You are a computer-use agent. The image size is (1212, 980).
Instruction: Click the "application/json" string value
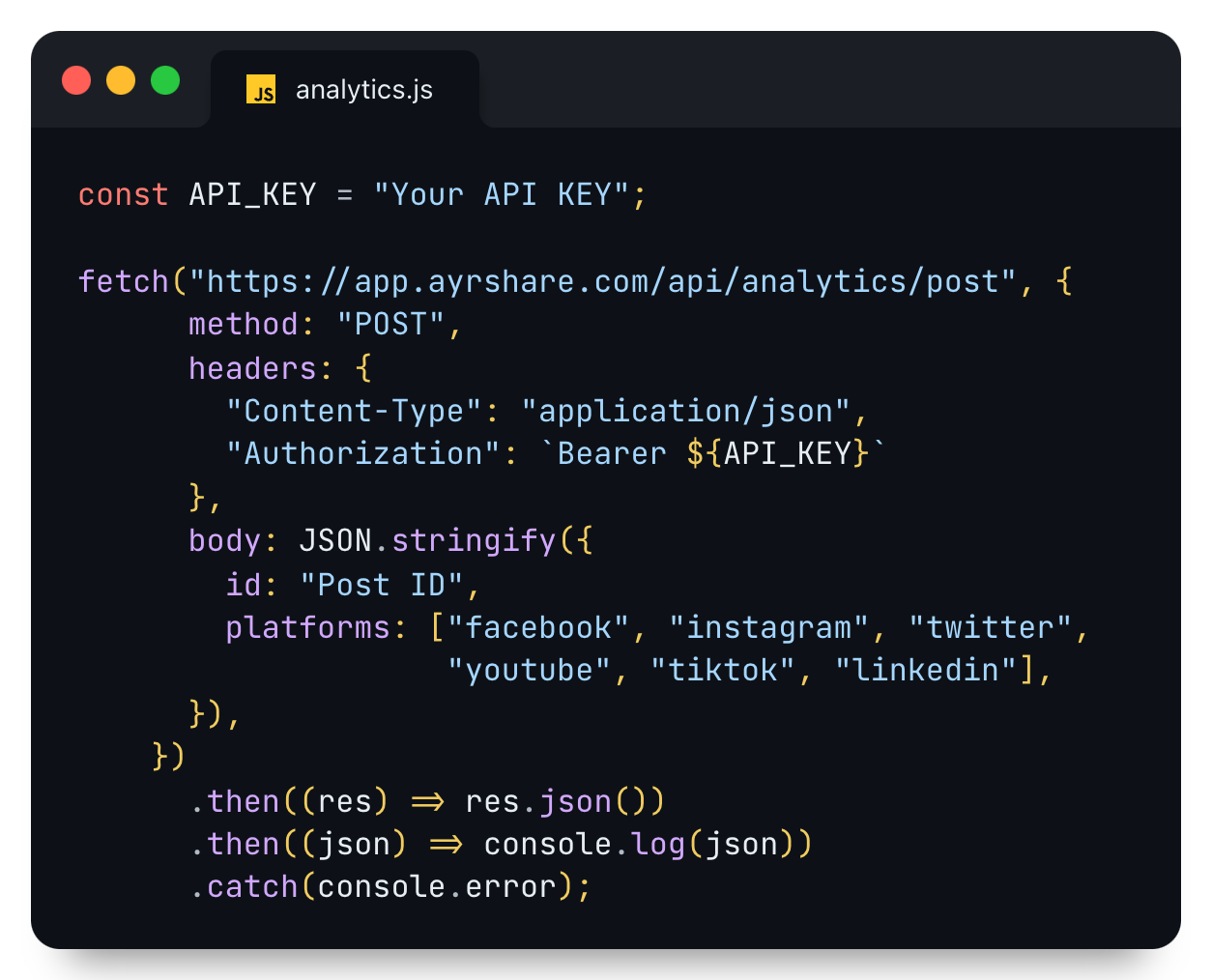(685, 412)
